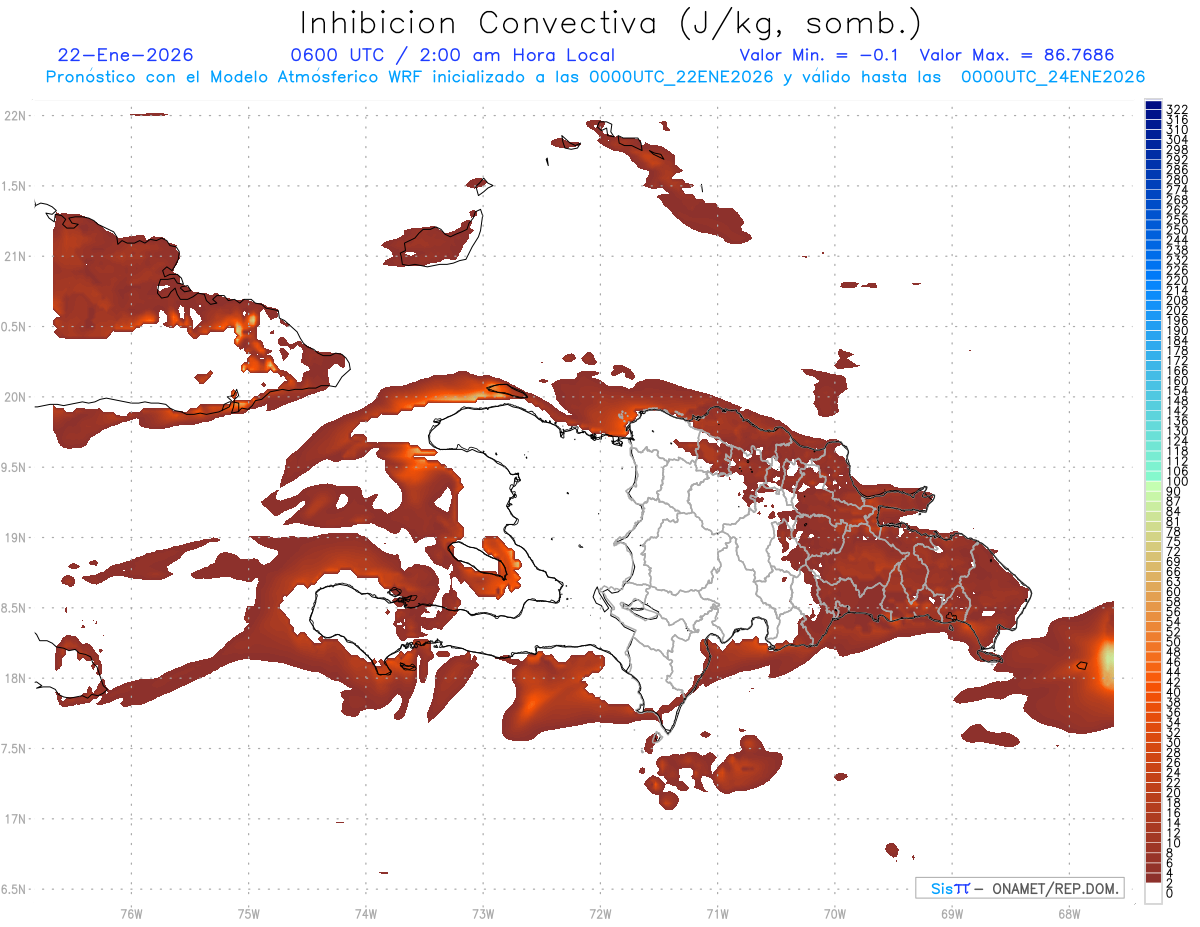Click the "20N" latitude label
The height and width of the screenshot is (927, 1200).
coord(14,397)
